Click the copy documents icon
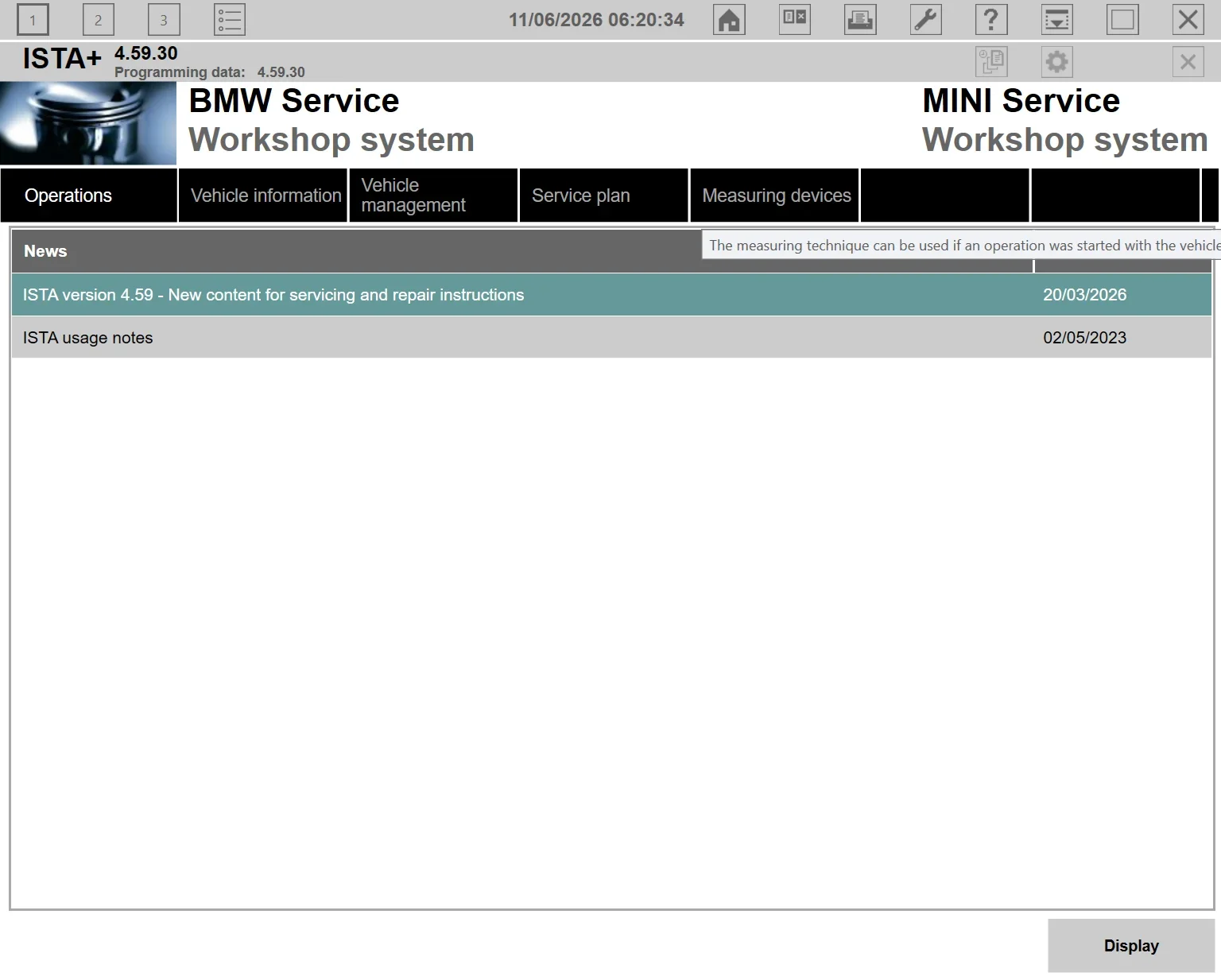This screenshot has width=1221, height=980. [x=991, y=62]
